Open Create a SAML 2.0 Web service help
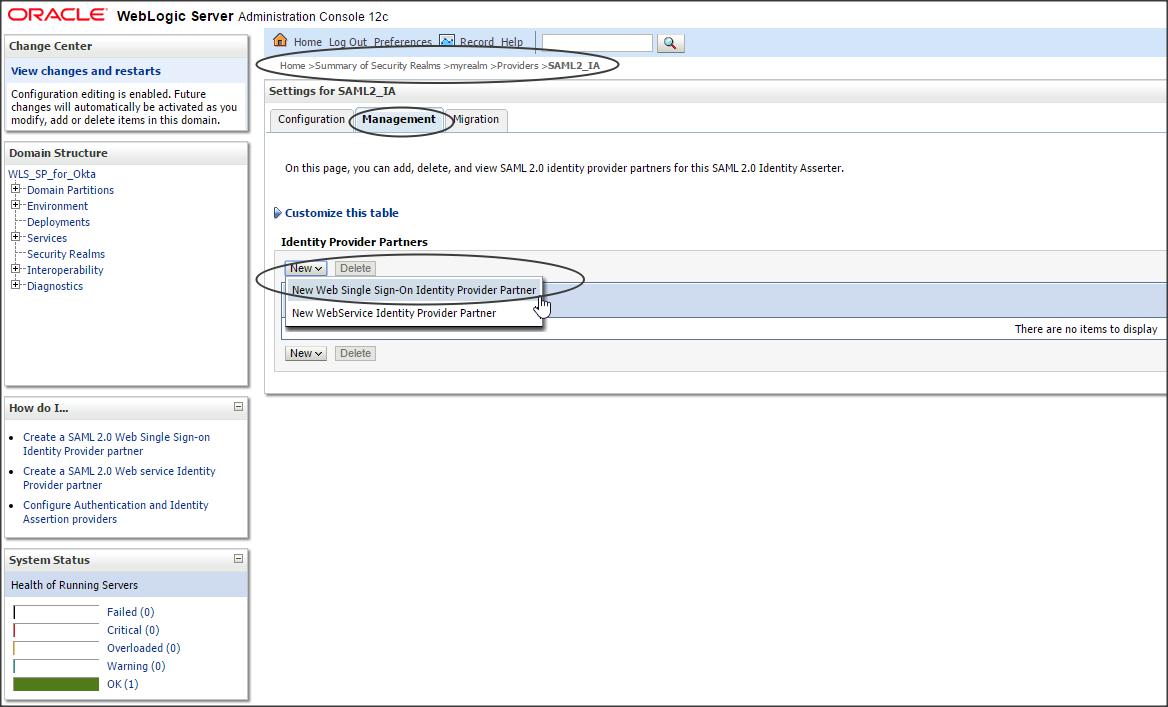Viewport: 1168px width, 707px height. pyautogui.click(x=119, y=478)
